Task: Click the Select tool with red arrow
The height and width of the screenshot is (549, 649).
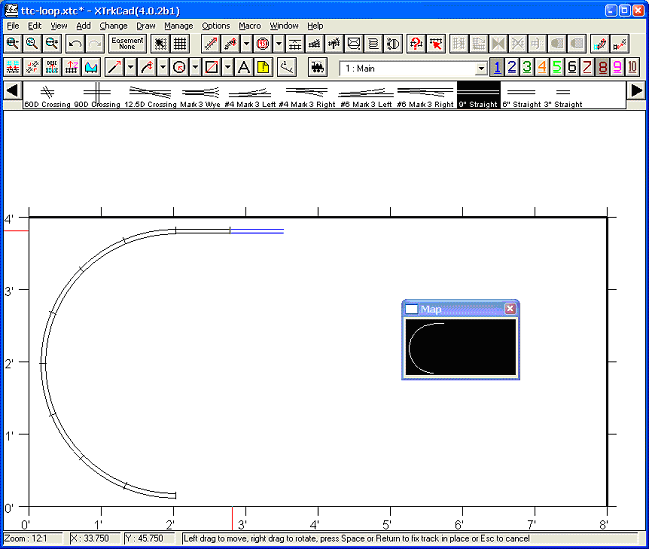Action: point(436,44)
